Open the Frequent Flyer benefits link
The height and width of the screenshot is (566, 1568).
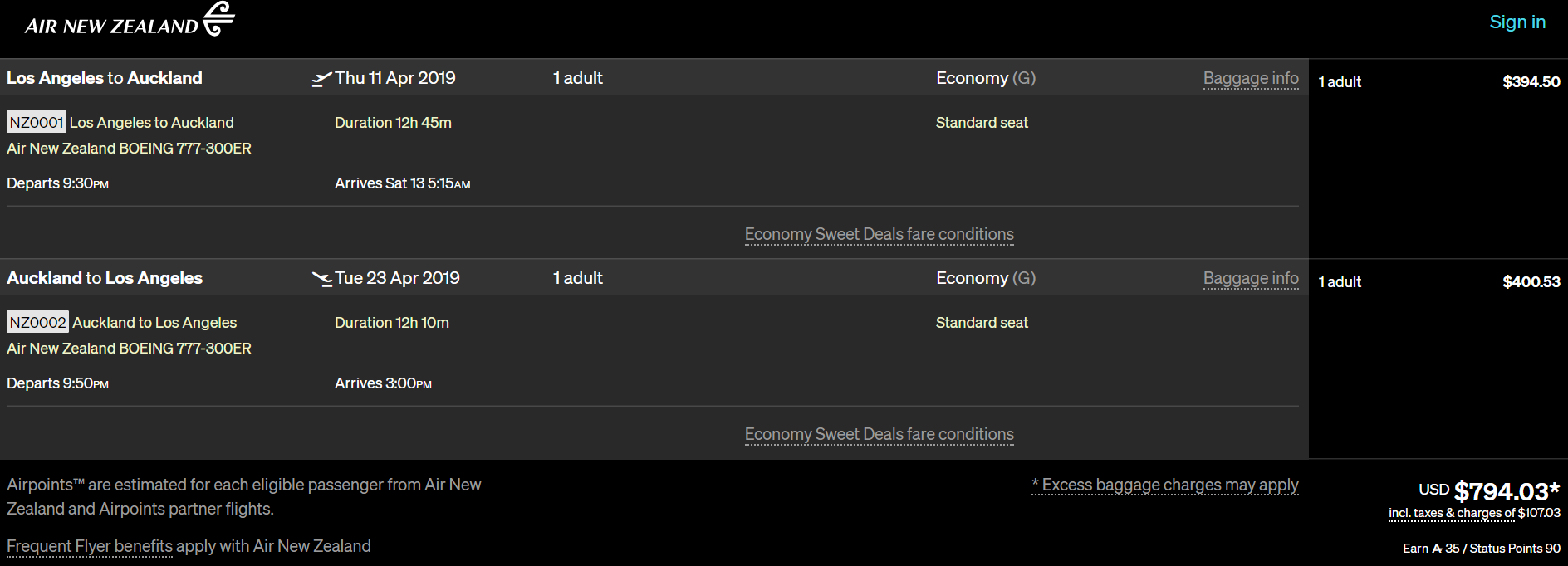click(x=90, y=547)
